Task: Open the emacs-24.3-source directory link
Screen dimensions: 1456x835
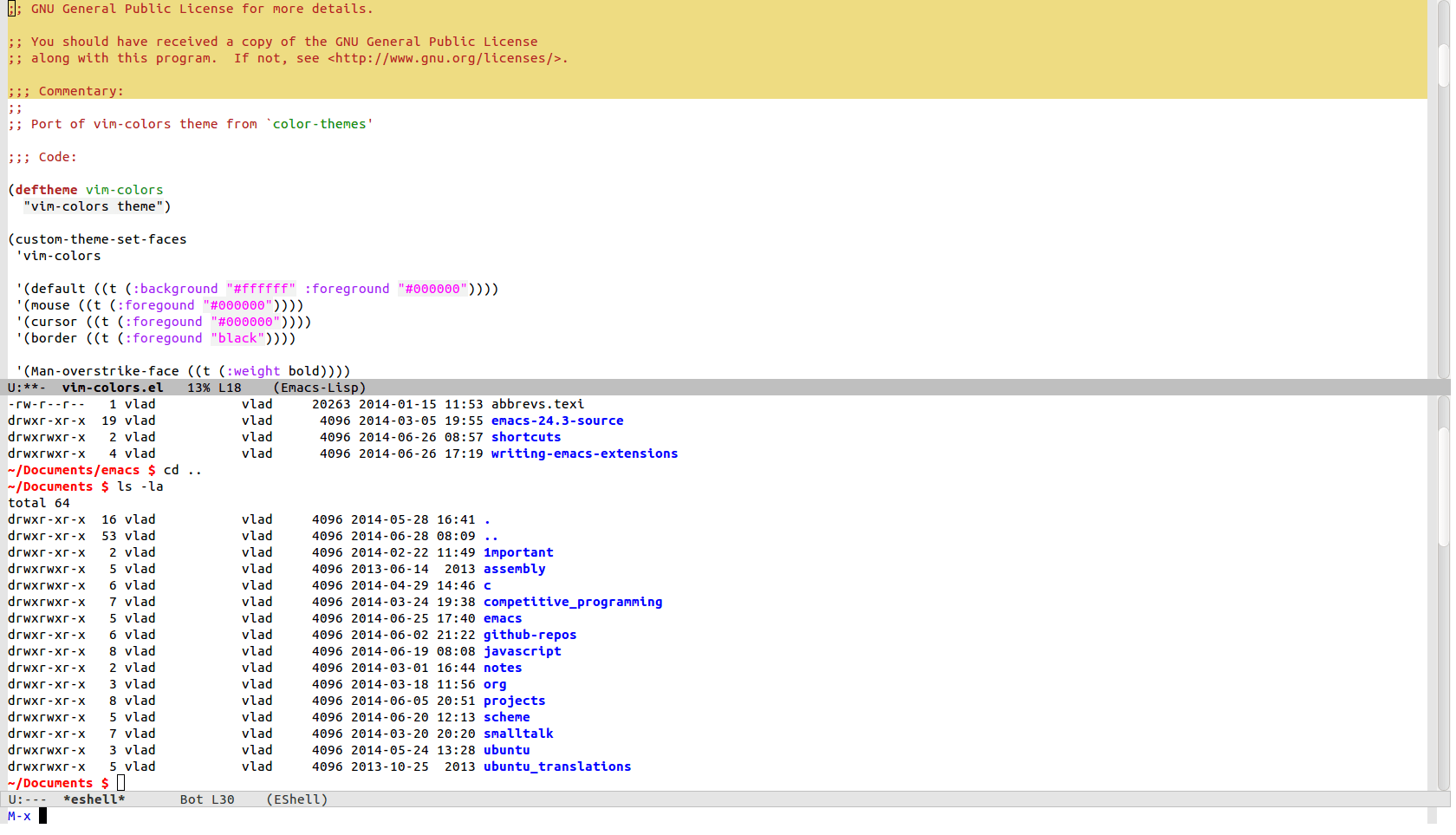Action: click(x=557, y=421)
